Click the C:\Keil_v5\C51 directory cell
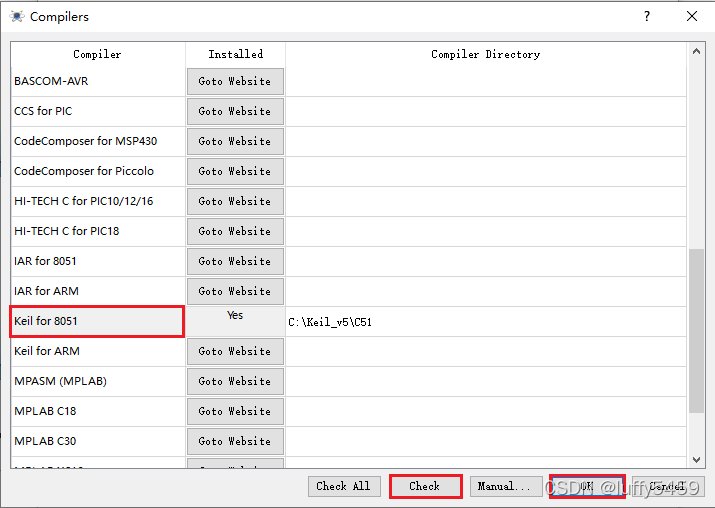The image size is (715, 508). click(486, 322)
